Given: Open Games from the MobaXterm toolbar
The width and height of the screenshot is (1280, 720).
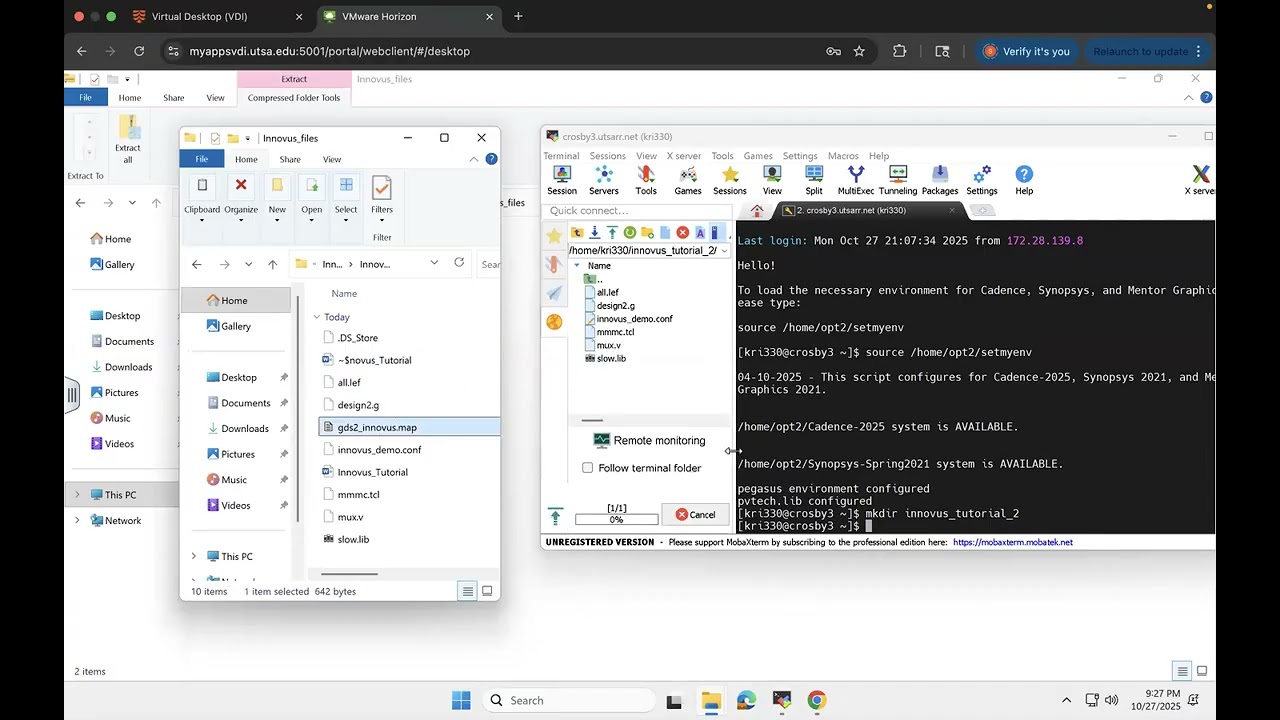Looking at the screenshot, I should [x=688, y=180].
